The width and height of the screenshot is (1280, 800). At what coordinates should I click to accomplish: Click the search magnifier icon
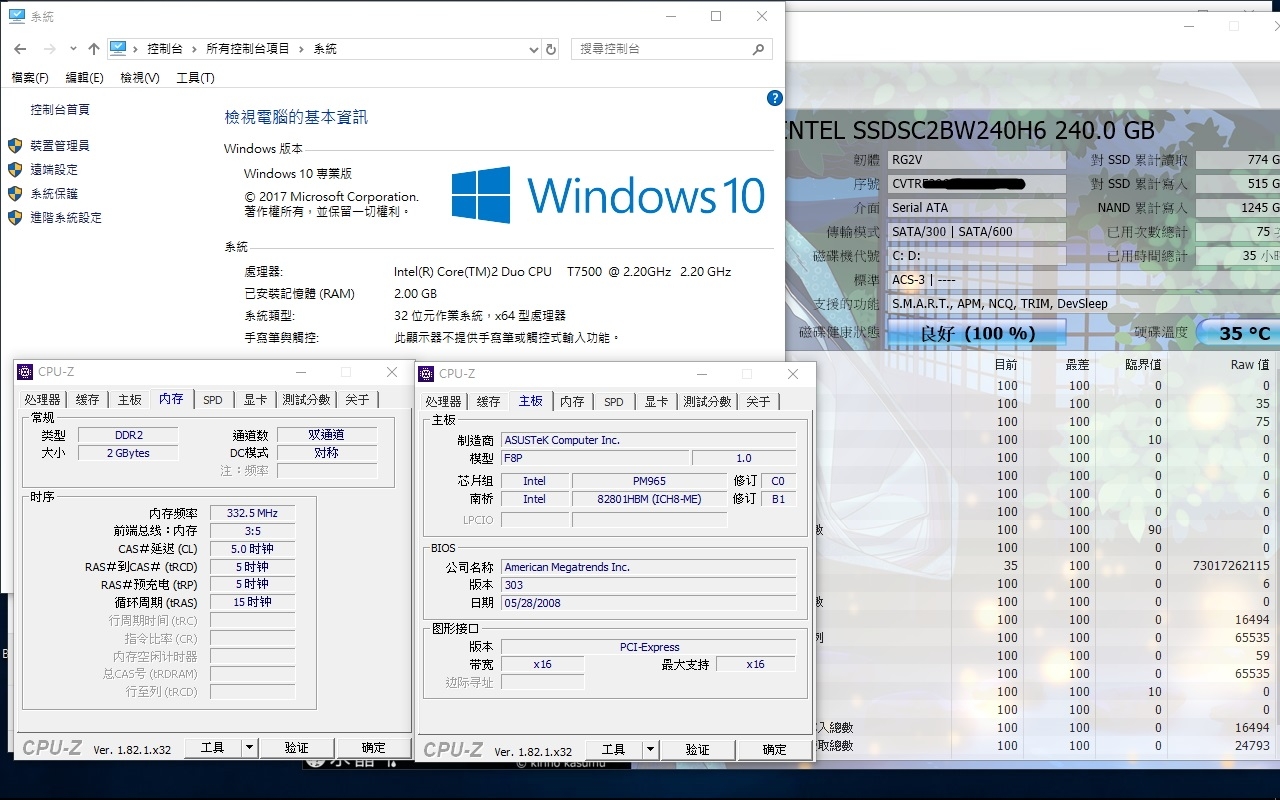(758, 48)
